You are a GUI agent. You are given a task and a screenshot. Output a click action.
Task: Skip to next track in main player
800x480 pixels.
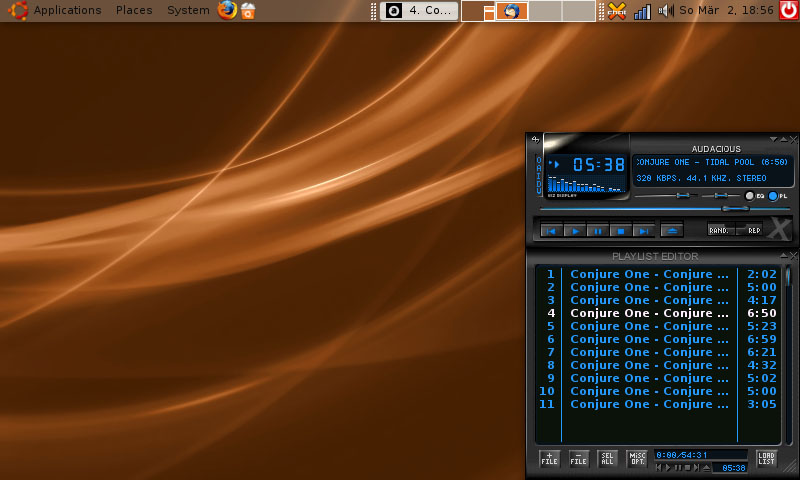tap(644, 230)
